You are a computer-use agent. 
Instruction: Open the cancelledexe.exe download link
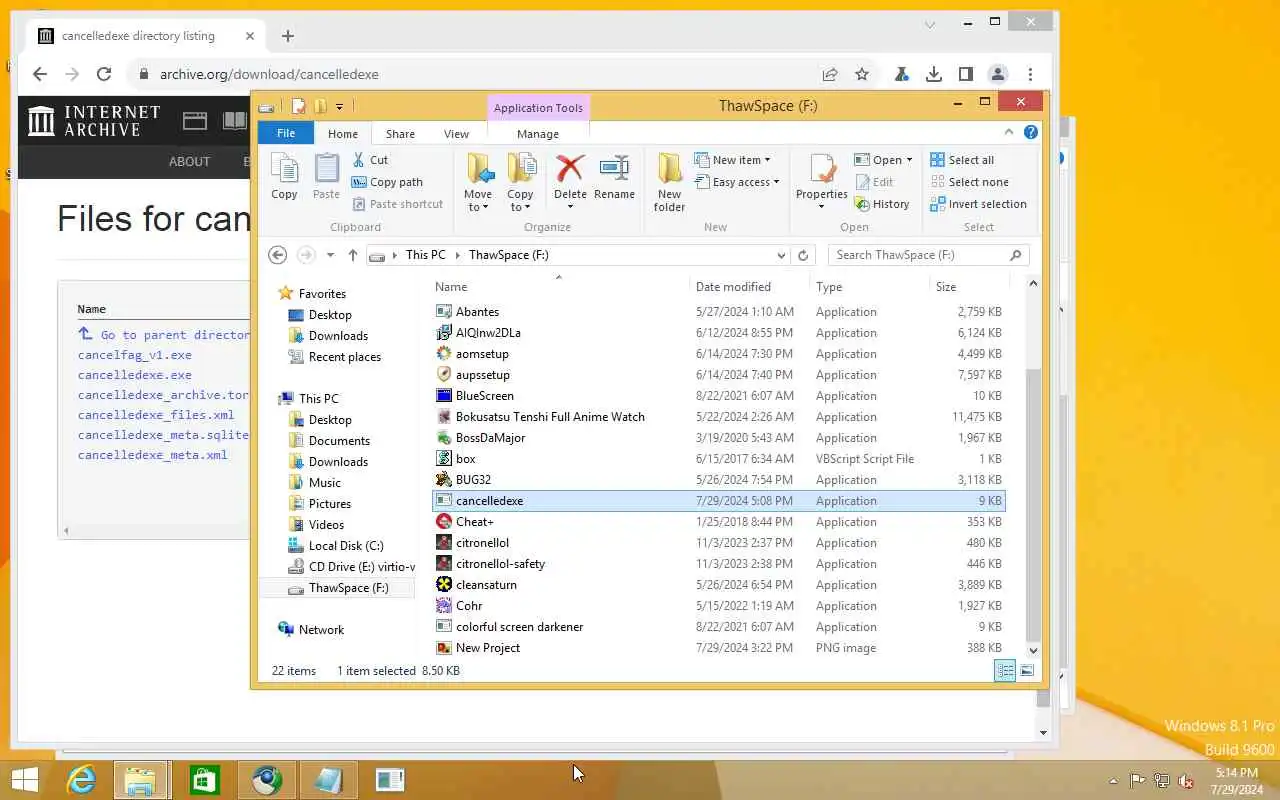[x=135, y=375]
